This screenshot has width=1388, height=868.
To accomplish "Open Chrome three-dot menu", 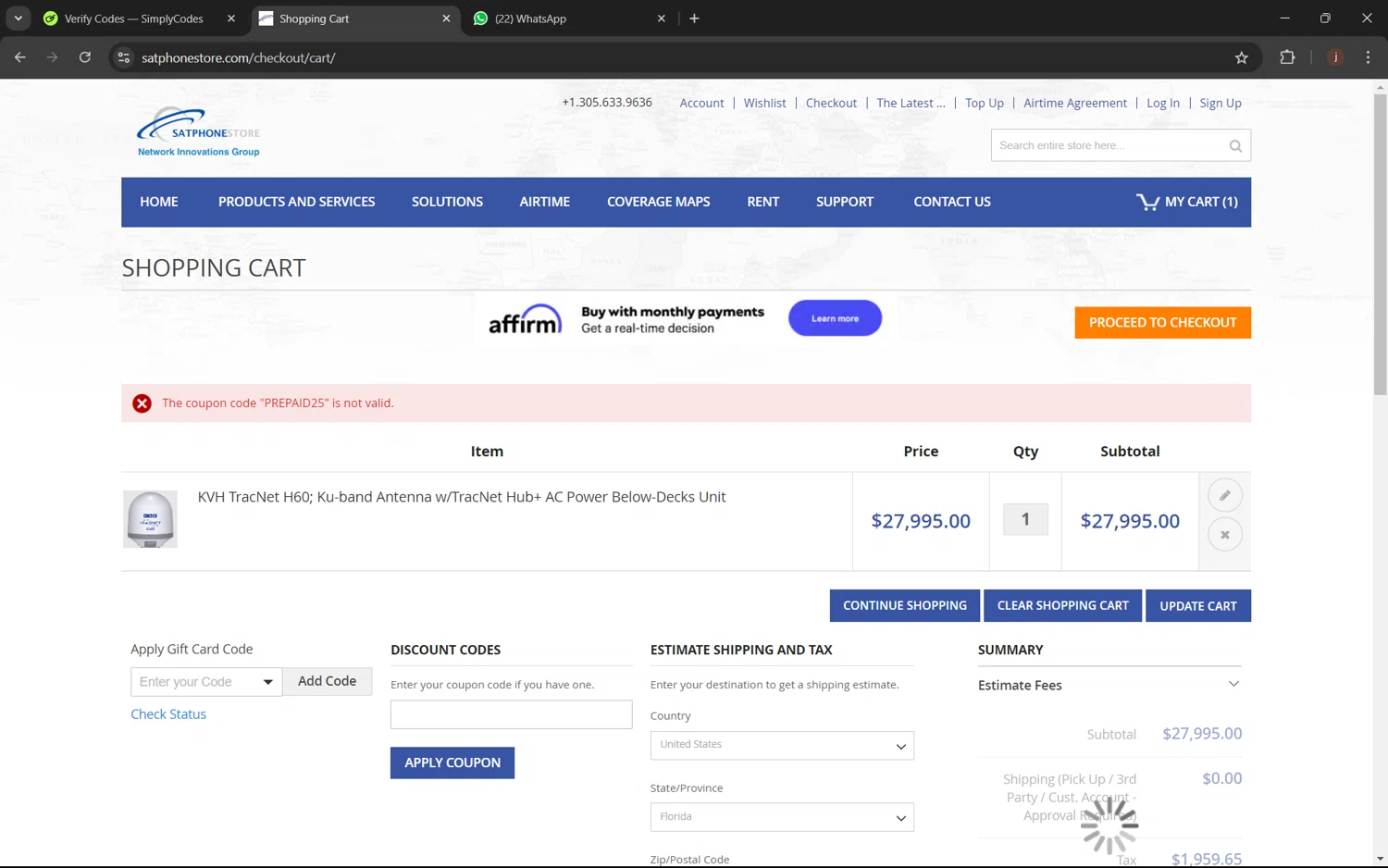I will pyautogui.click(x=1368, y=57).
